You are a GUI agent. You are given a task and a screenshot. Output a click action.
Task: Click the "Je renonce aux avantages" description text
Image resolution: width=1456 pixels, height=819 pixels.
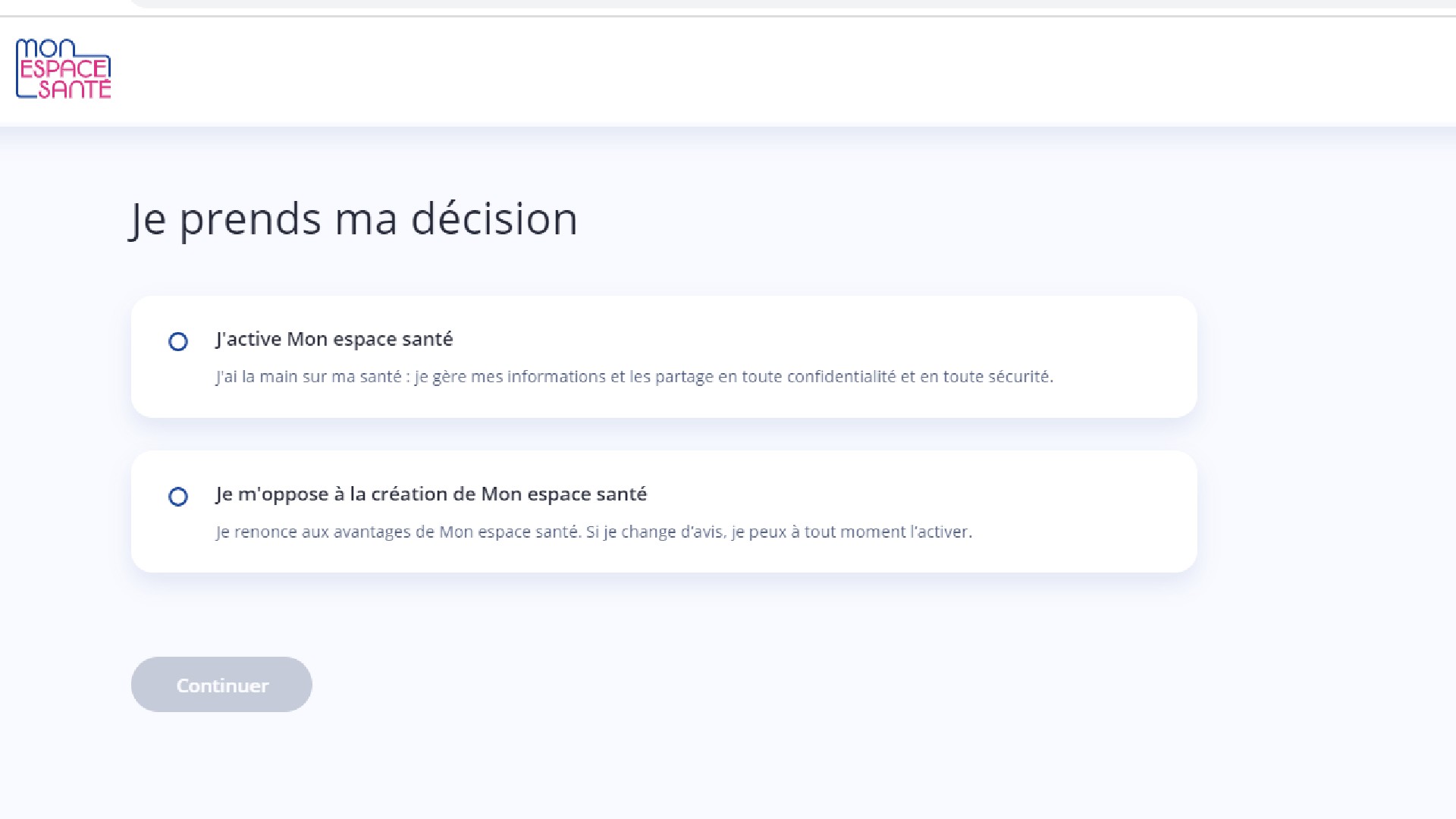[594, 532]
